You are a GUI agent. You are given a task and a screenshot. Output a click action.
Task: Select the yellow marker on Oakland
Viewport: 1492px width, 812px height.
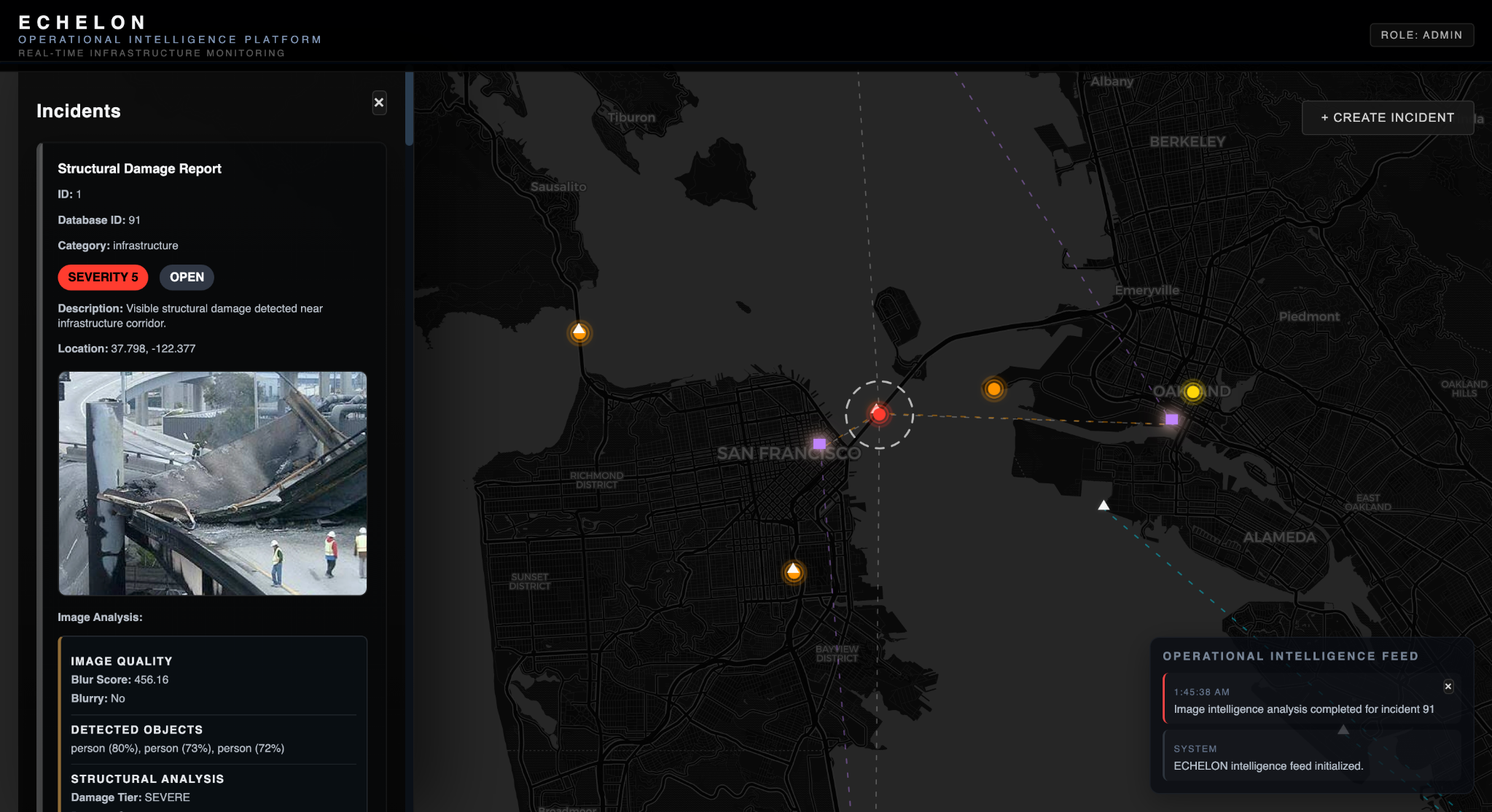pos(1193,392)
